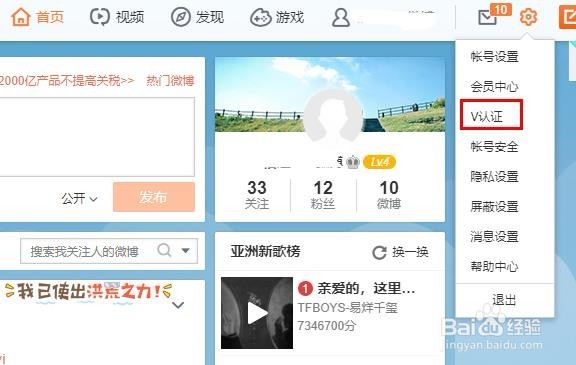Choose V认证 in the dropdown menu
The width and height of the screenshot is (576, 365).
[487, 117]
